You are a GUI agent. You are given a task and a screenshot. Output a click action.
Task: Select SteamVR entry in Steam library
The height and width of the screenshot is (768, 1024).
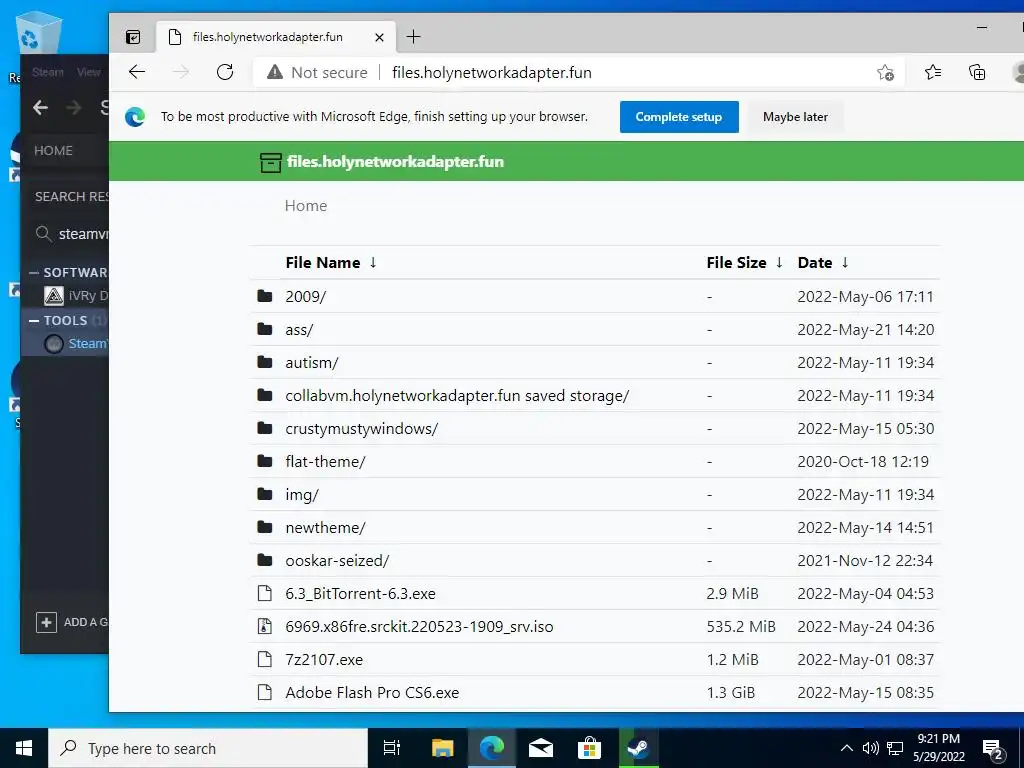(65, 344)
